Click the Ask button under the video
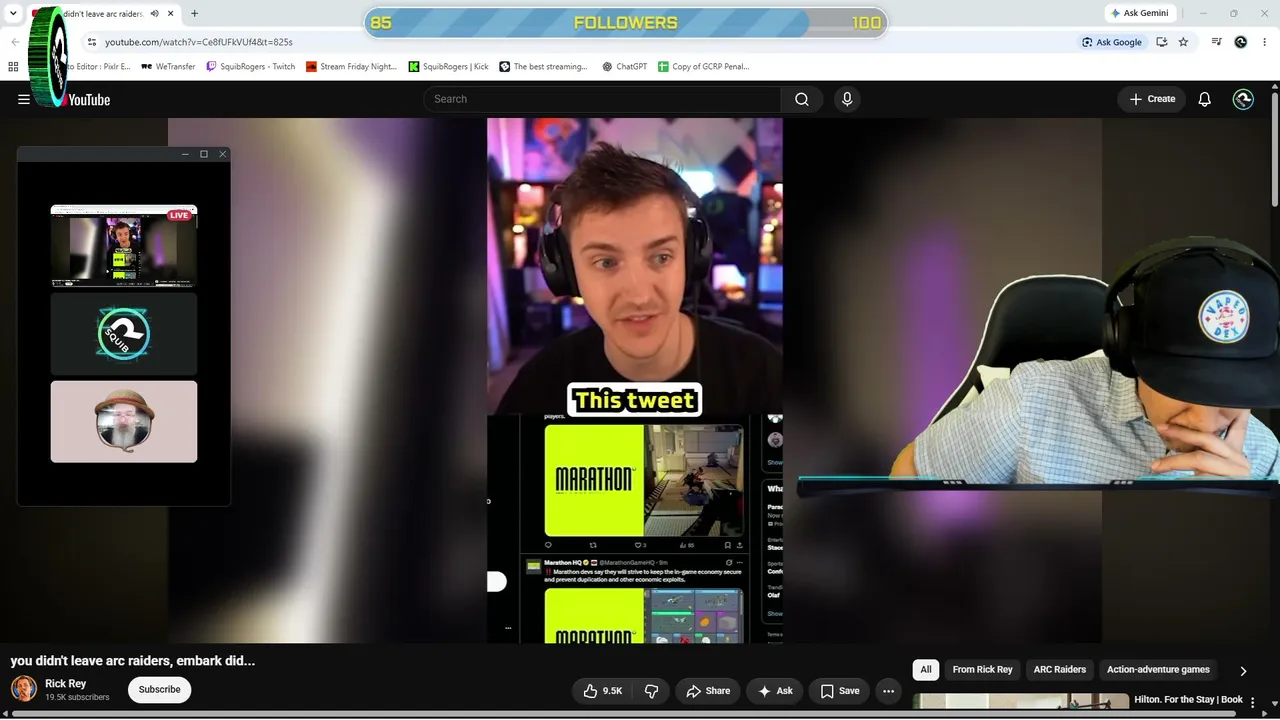The width and height of the screenshot is (1280, 720). [x=775, y=691]
